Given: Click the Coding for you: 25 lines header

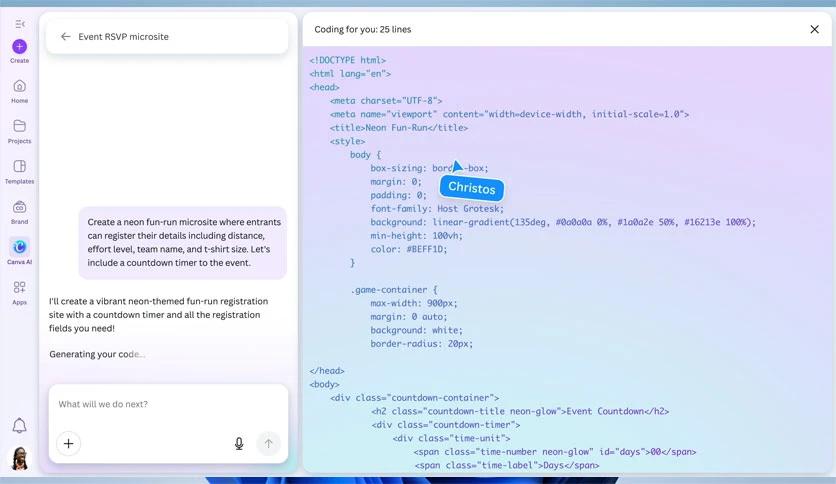Looking at the screenshot, I should click(363, 29).
